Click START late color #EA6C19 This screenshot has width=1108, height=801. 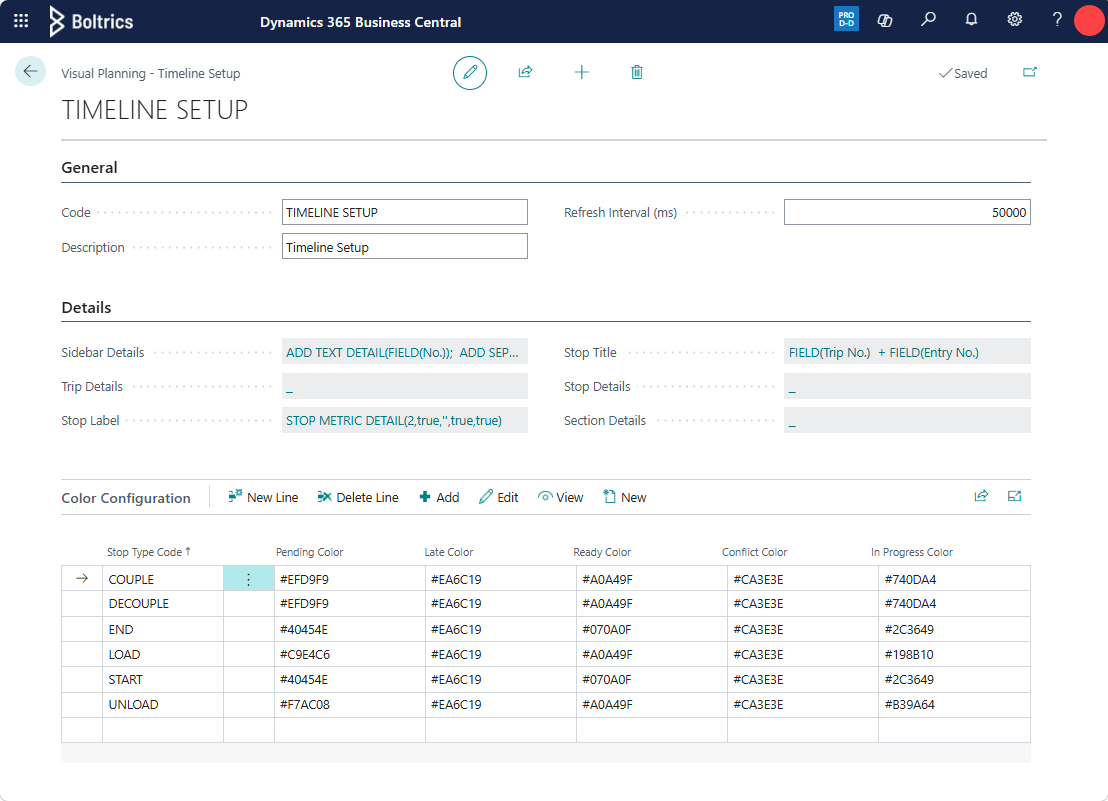[x=501, y=680]
